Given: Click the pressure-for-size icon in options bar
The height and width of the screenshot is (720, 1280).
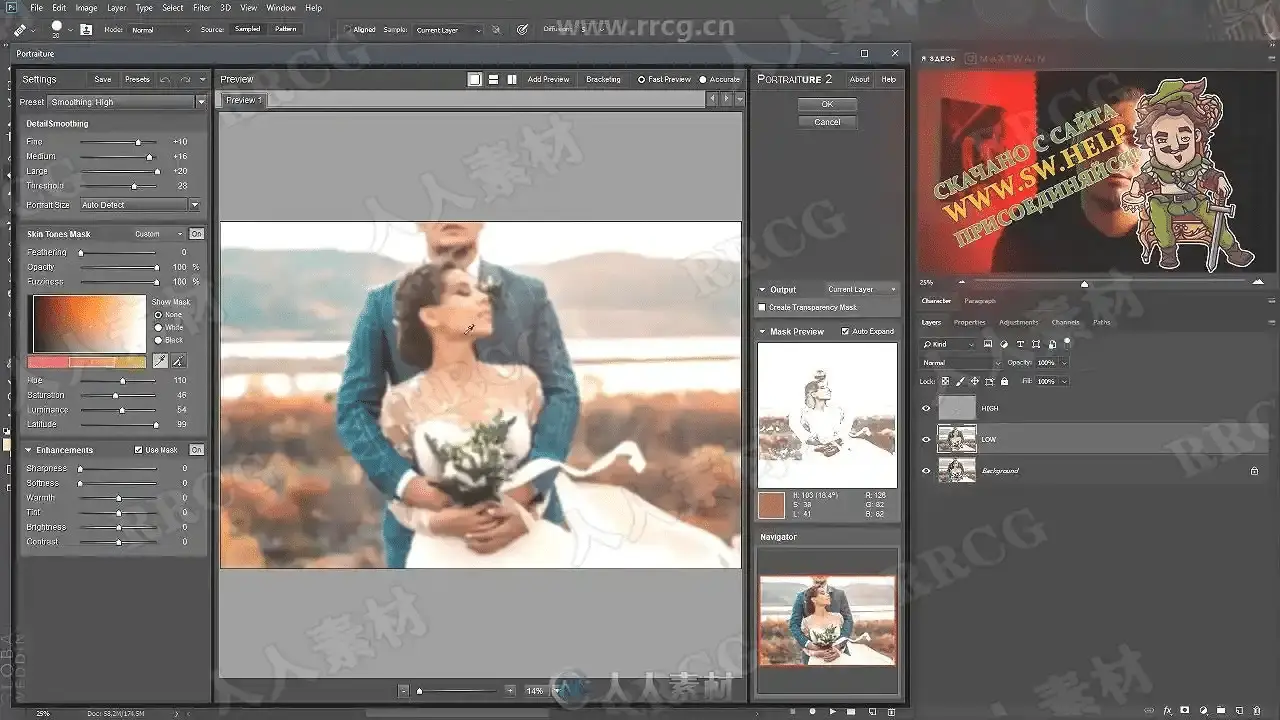Looking at the screenshot, I should pos(522,30).
